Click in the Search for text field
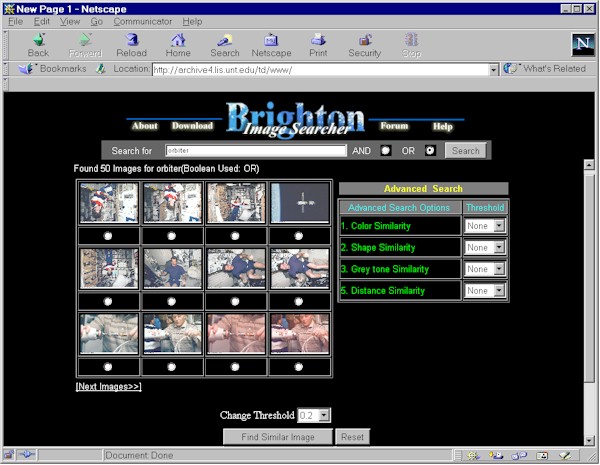The image size is (600, 465). (256, 150)
